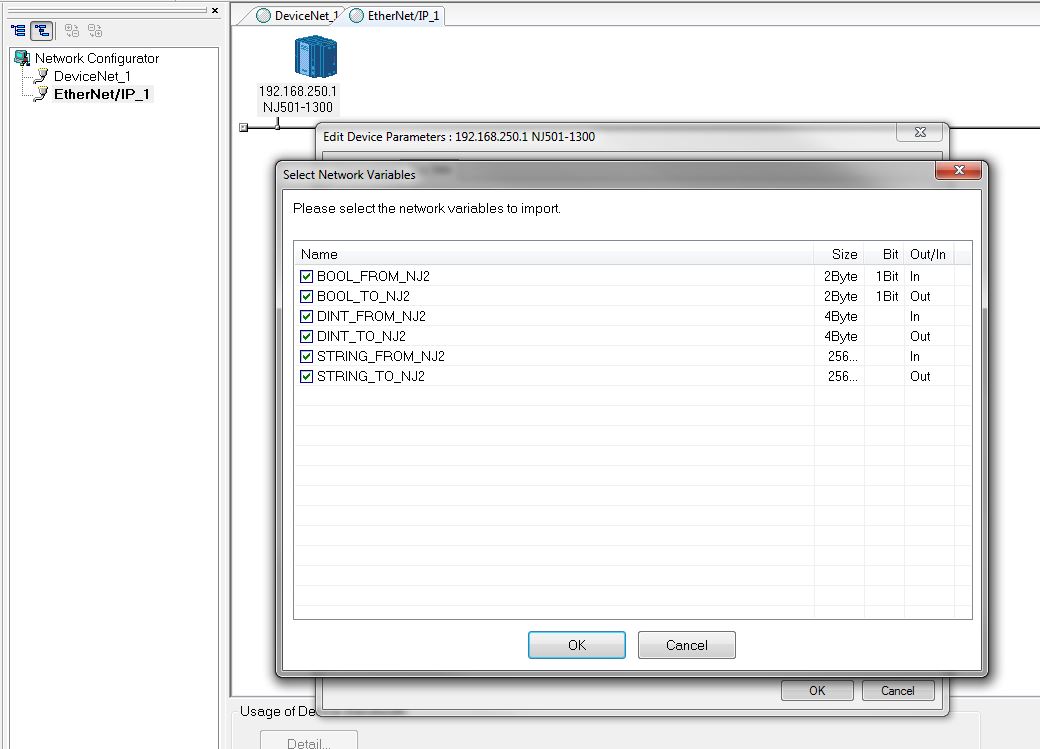The width and height of the screenshot is (1040, 749).
Task: Click the Network Configurator computer icon
Action: pos(20,58)
